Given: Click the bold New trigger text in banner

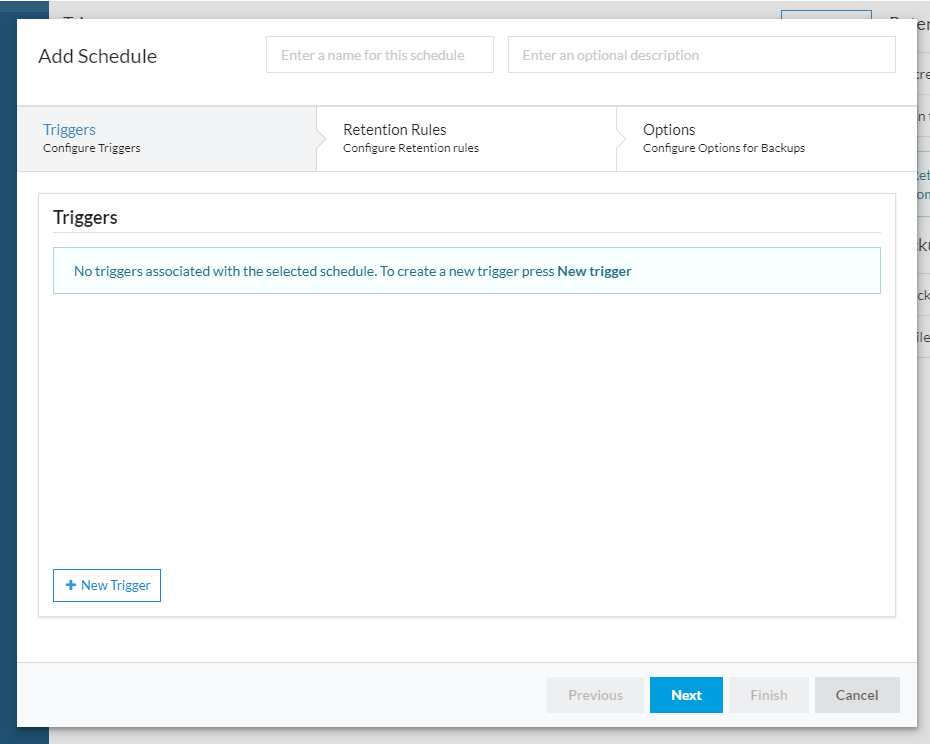Looking at the screenshot, I should [x=594, y=271].
